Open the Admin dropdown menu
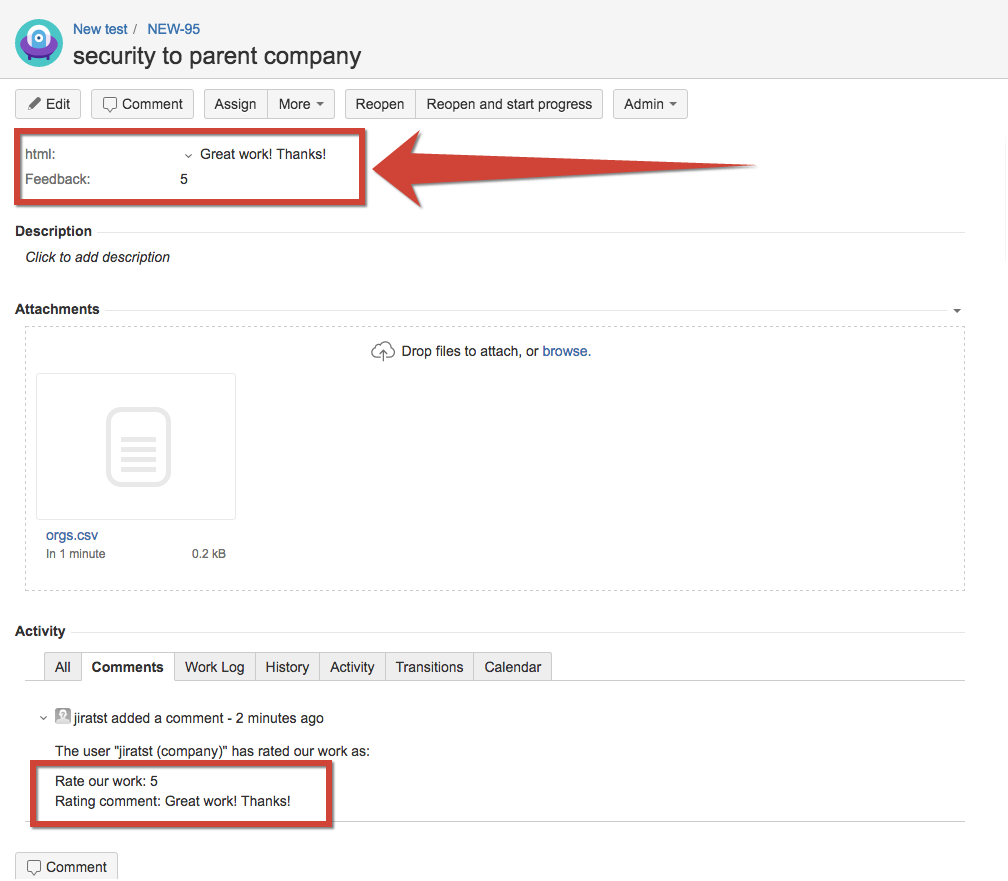 coord(650,104)
